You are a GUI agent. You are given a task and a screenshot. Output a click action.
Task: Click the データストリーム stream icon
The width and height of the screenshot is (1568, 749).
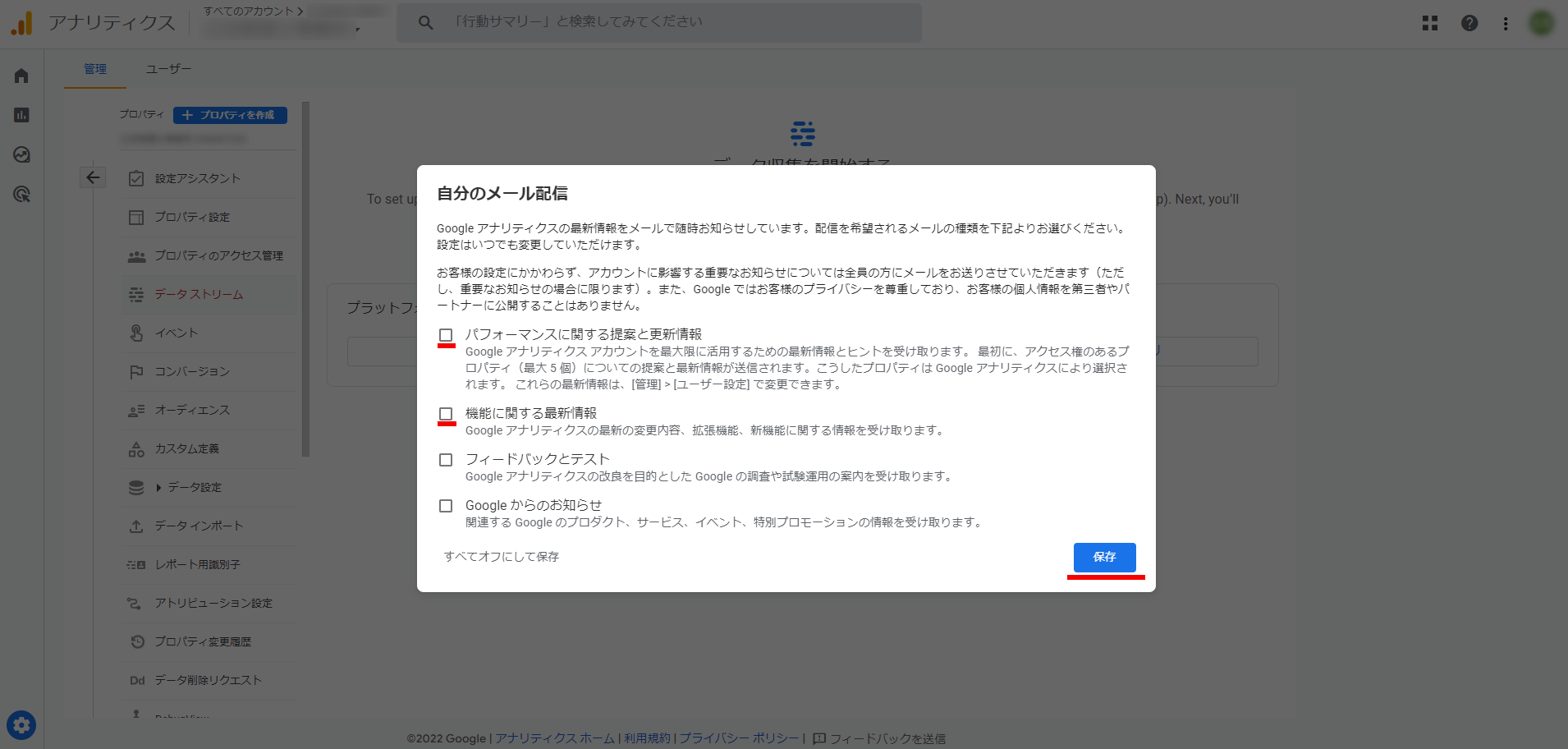tap(136, 294)
